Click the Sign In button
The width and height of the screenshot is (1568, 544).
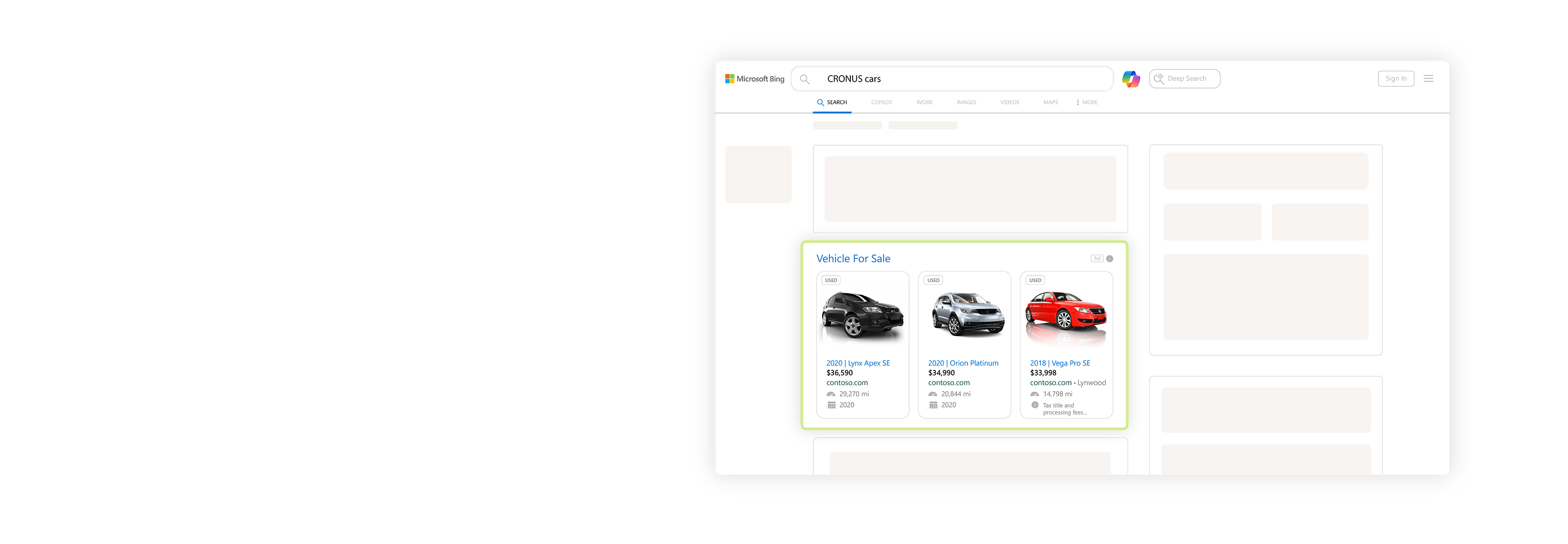coord(1395,78)
